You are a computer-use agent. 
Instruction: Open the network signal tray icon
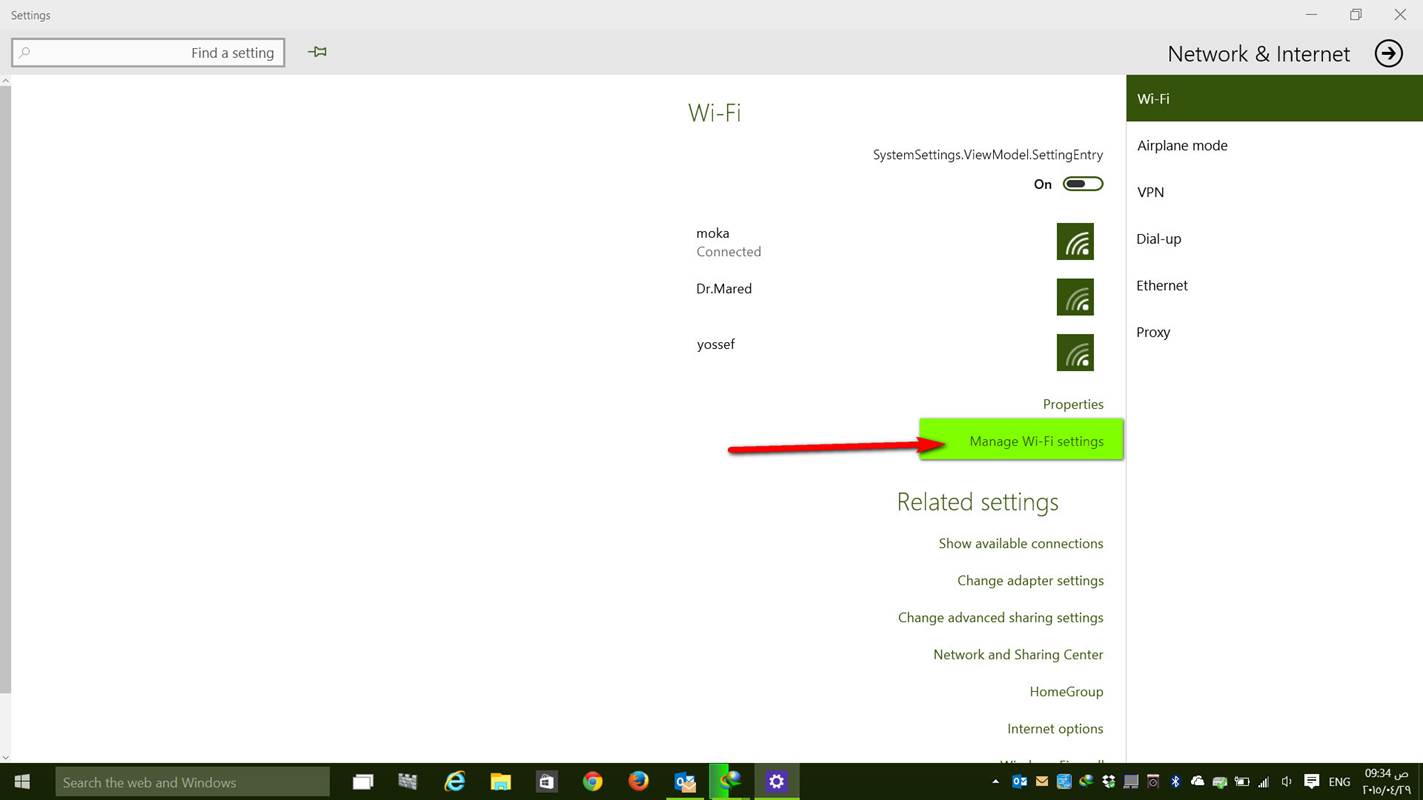(x=1264, y=782)
